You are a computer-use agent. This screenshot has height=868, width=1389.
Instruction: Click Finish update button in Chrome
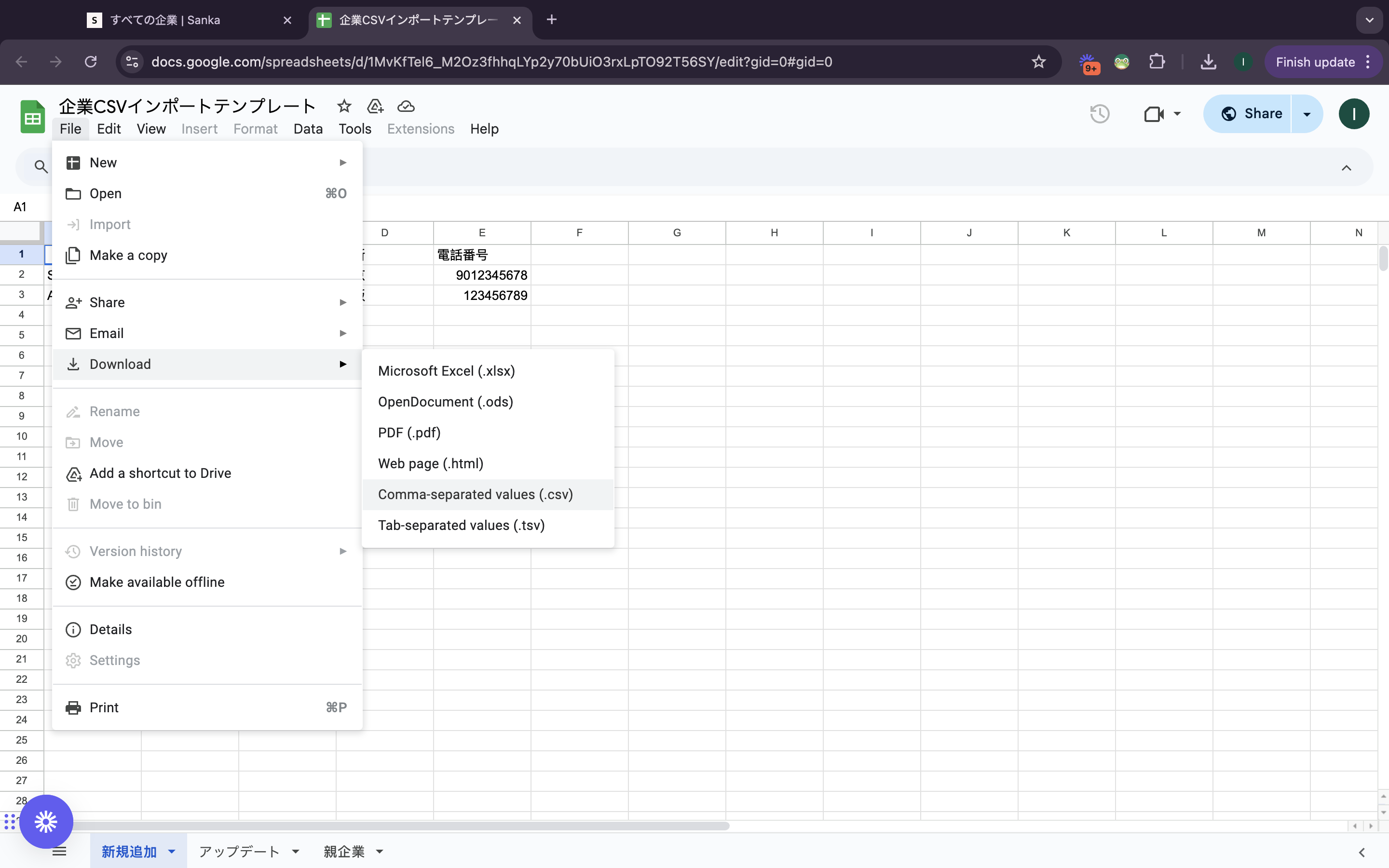click(1315, 62)
